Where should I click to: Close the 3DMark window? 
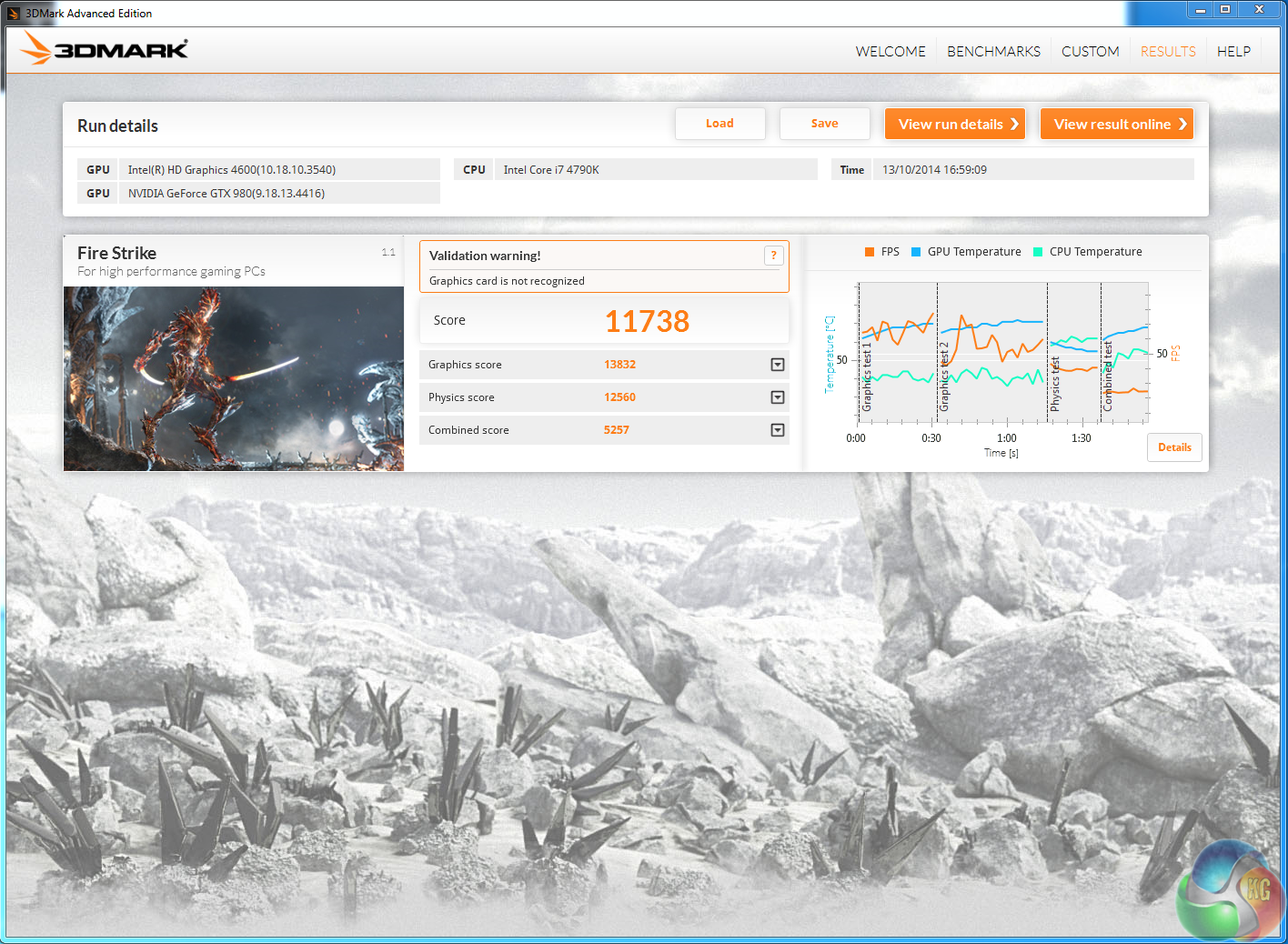point(1259,10)
